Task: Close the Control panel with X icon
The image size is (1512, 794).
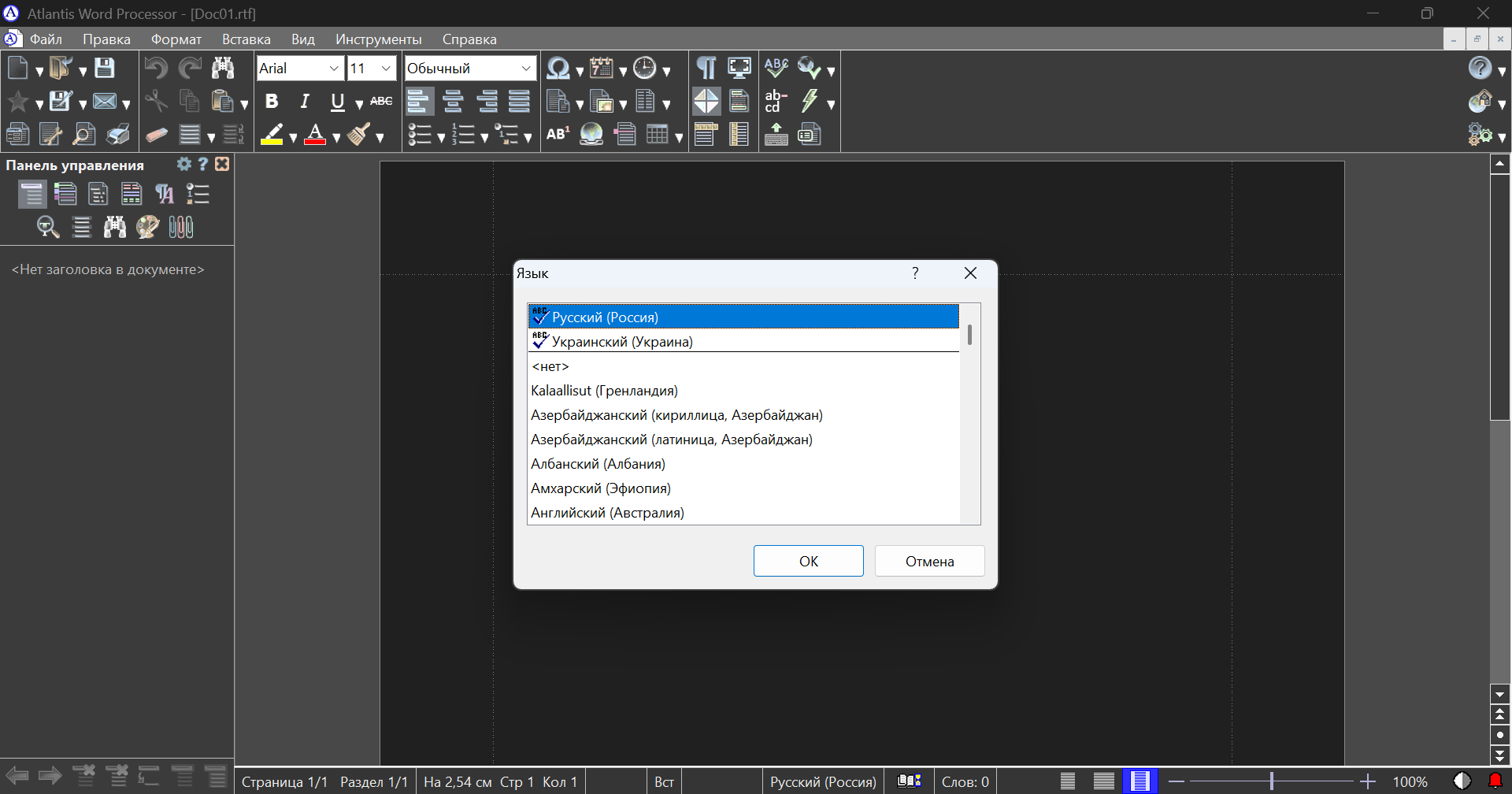Action: click(222, 164)
